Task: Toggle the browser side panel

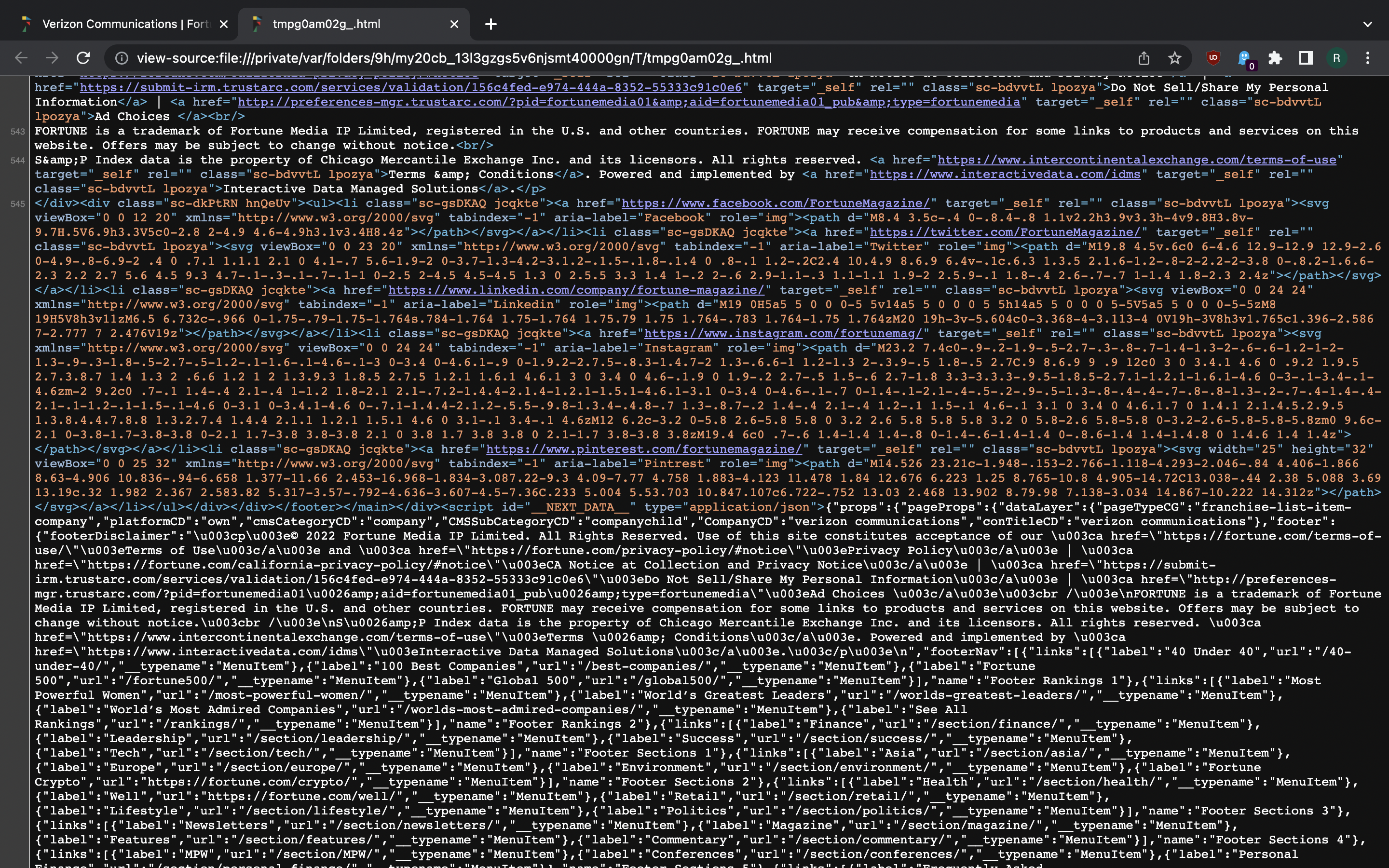Action: pos(1306,58)
